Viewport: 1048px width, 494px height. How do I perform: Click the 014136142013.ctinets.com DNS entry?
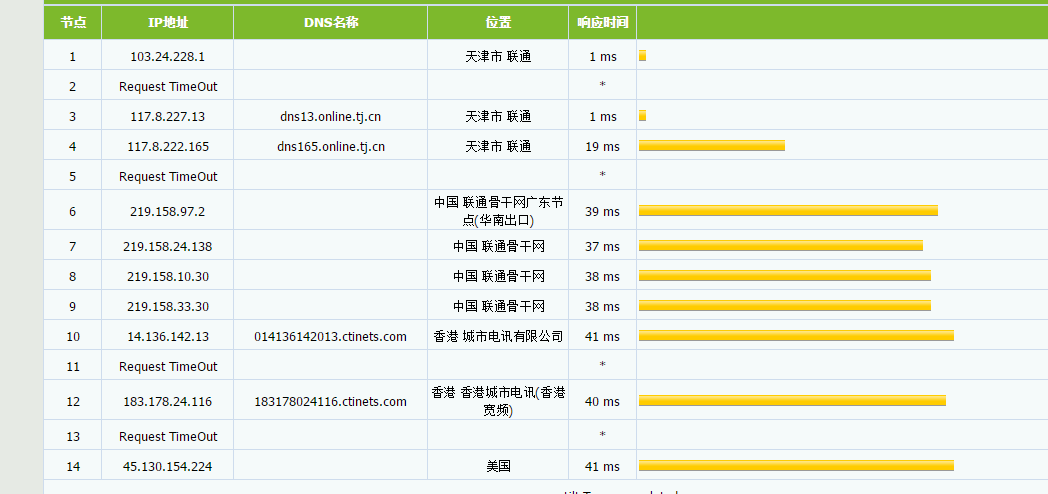click(x=331, y=336)
